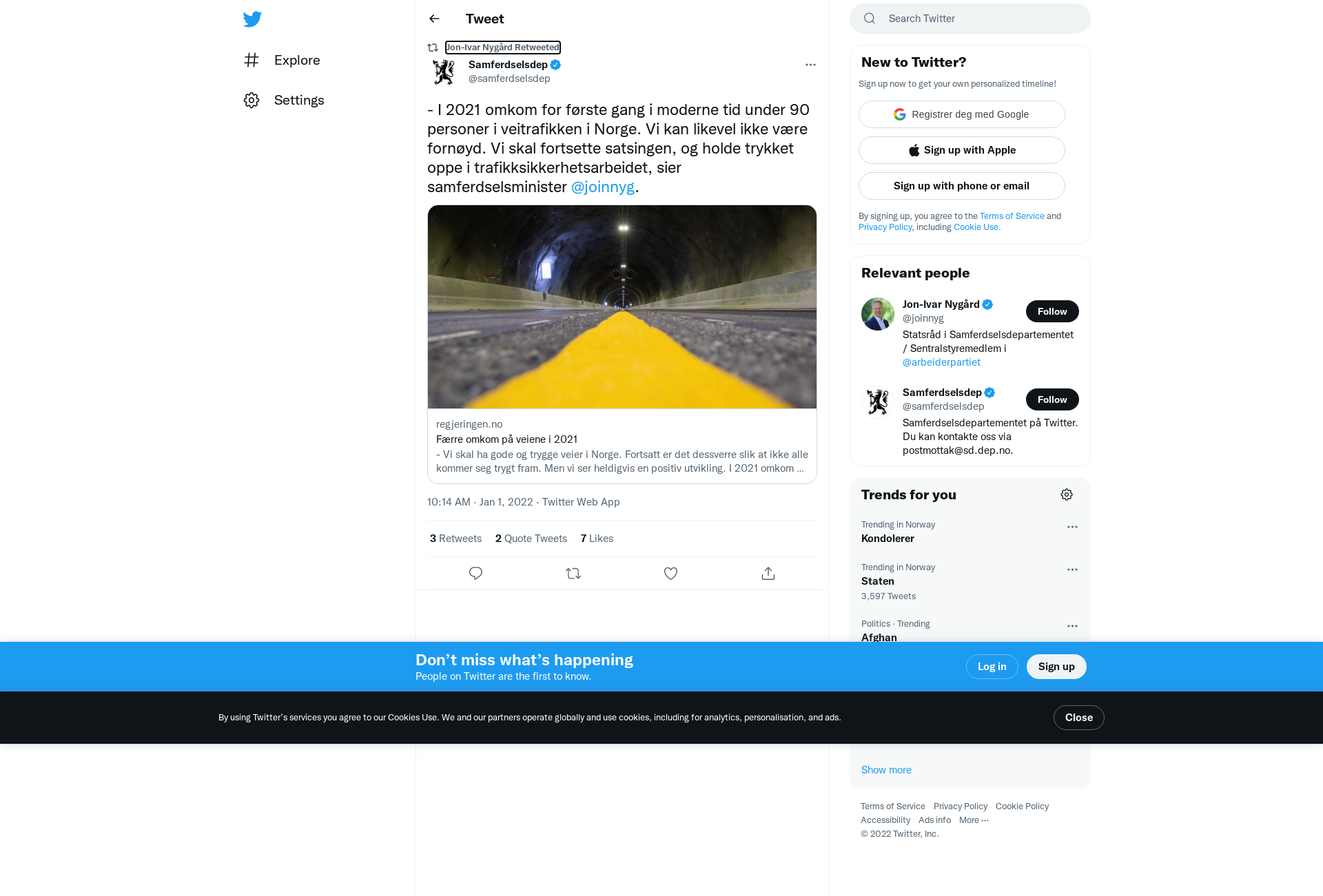The height and width of the screenshot is (896, 1323).
Task: Open the @joinnyg mention link
Action: click(602, 187)
